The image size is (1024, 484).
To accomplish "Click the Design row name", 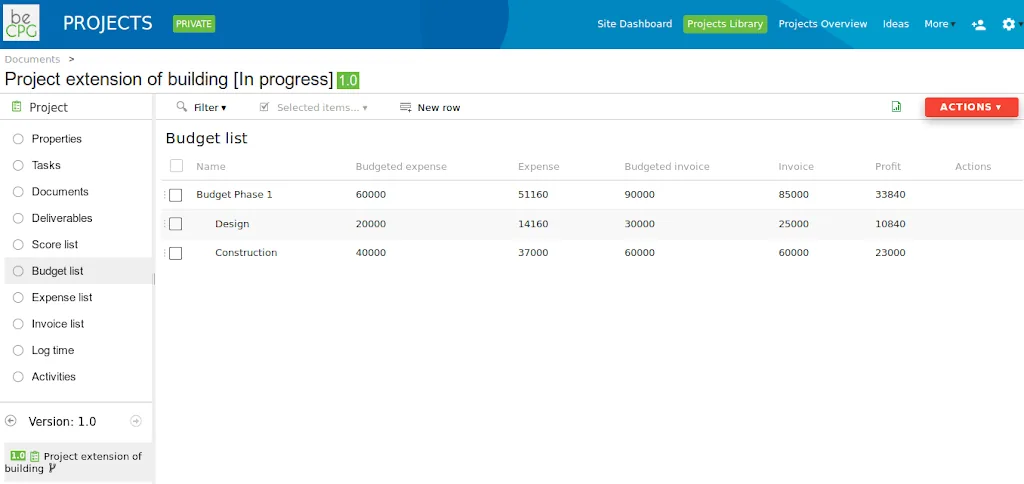I will pos(232,224).
